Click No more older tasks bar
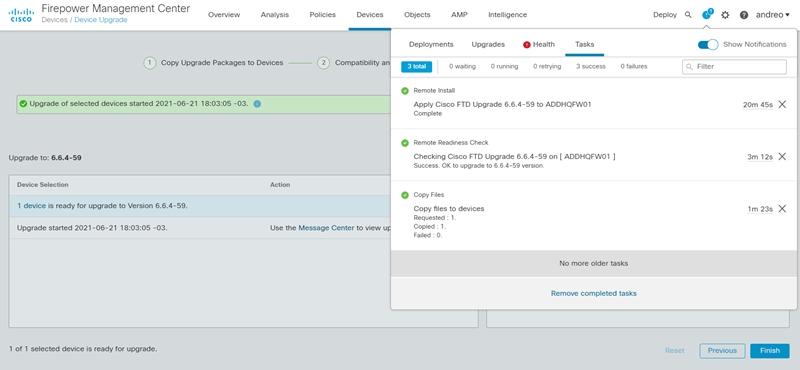This screenshot has width=800, height=370. point(593,263)
